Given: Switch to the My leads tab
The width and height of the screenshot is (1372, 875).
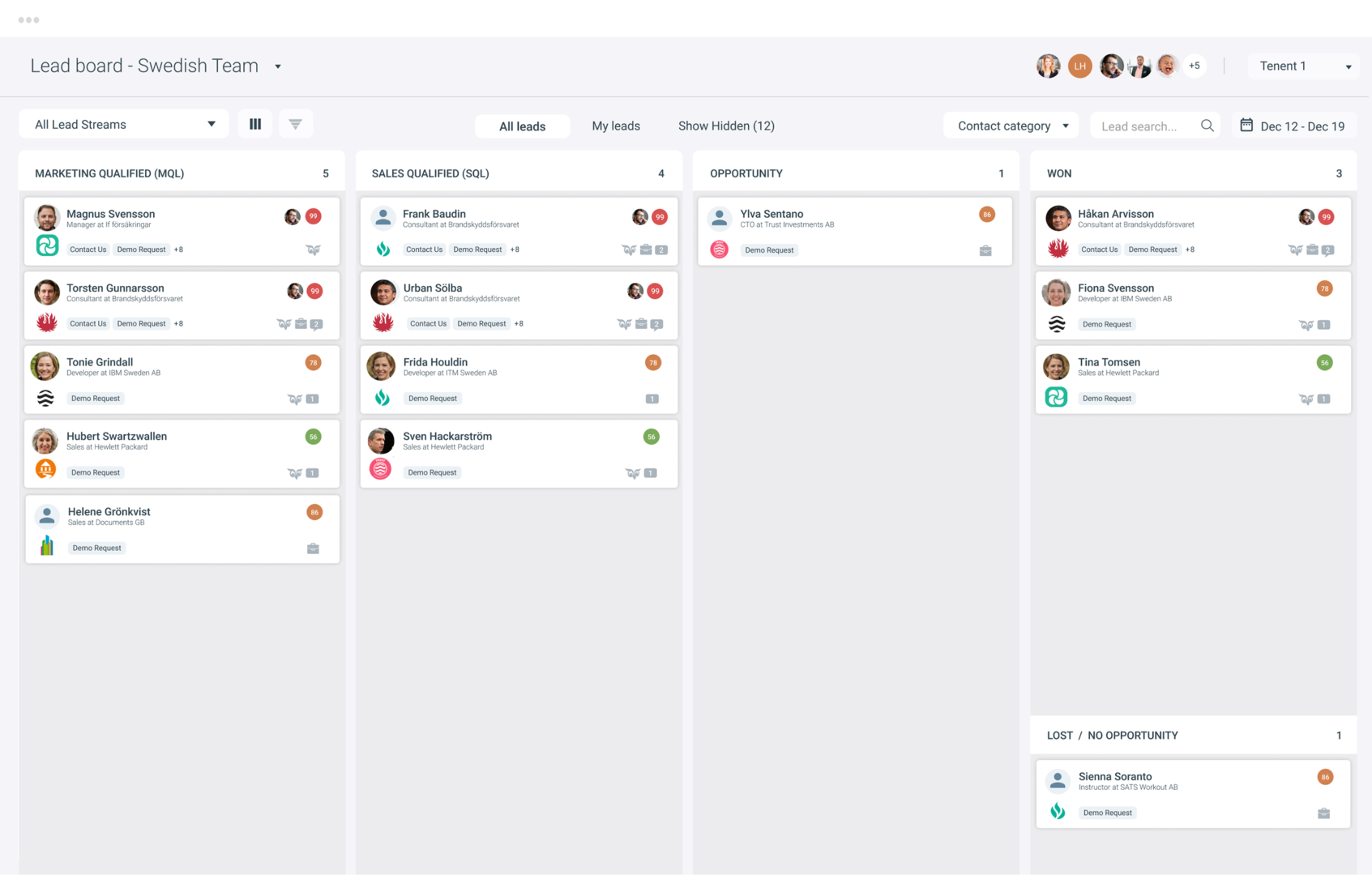Looking at the screenshot, I should 616,126.
